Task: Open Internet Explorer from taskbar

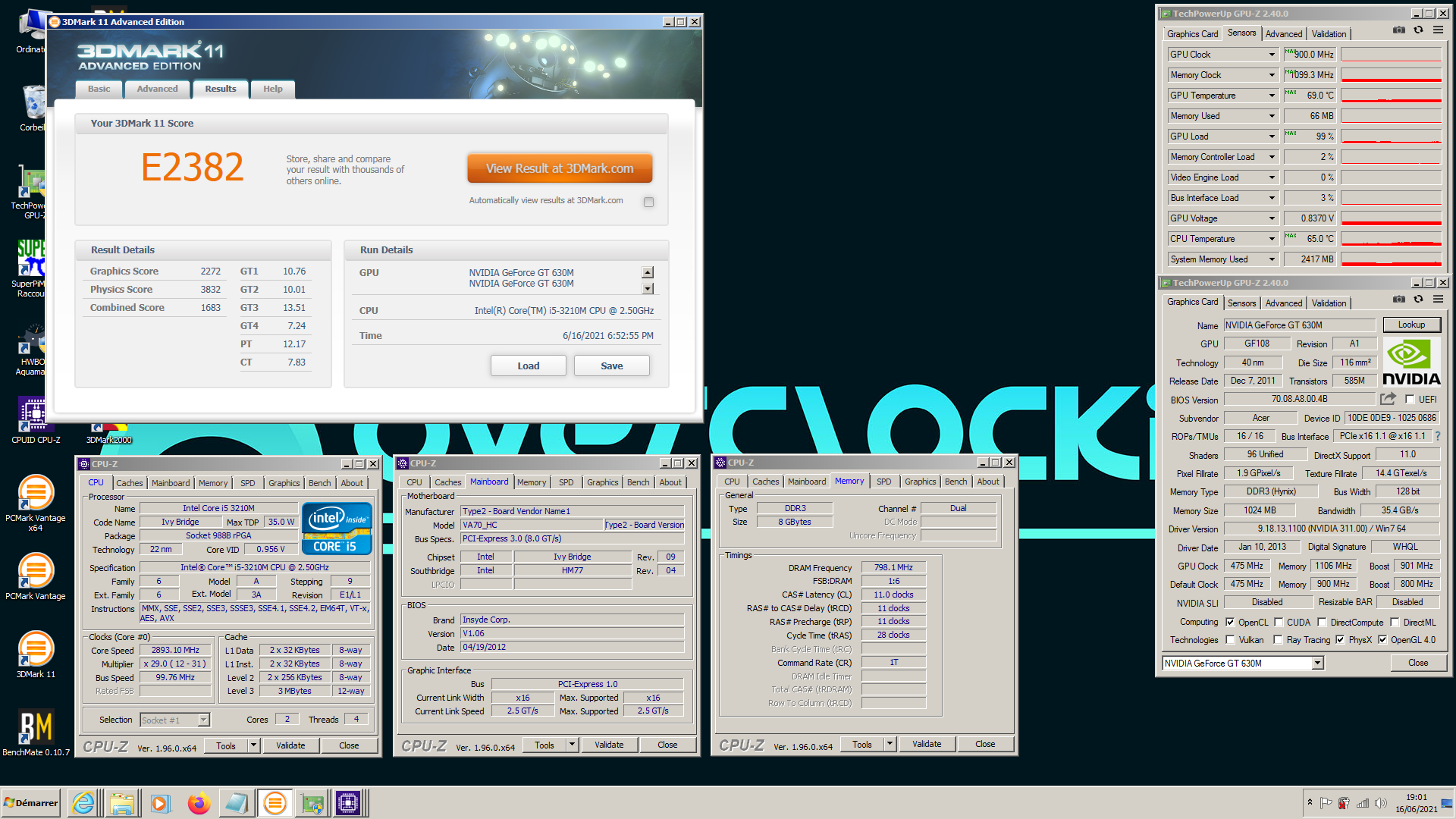Action: point(83,803)
